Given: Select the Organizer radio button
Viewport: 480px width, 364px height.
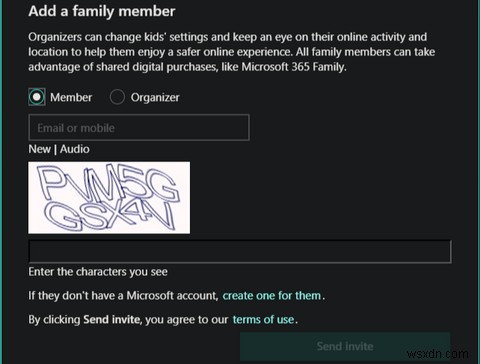Looking at the screenshot, I should (x=117, y=97).
